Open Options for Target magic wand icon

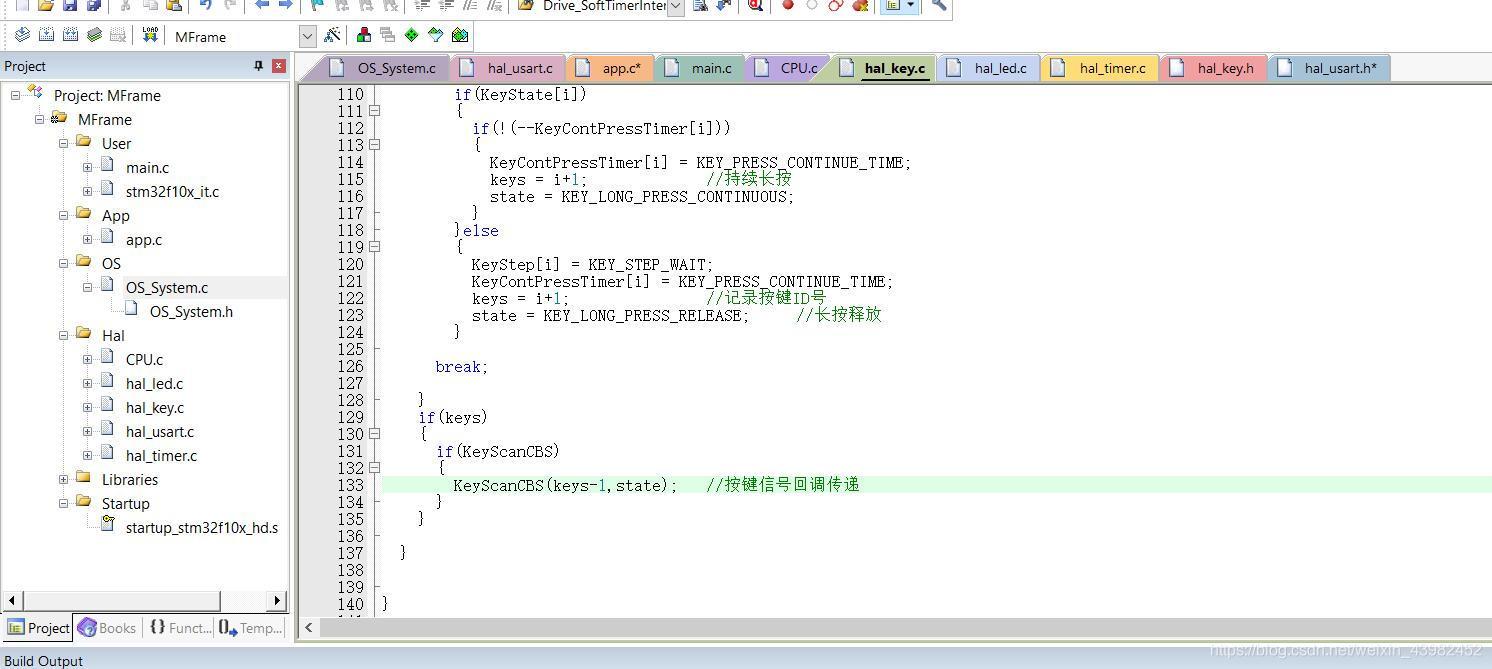[333, 35]
